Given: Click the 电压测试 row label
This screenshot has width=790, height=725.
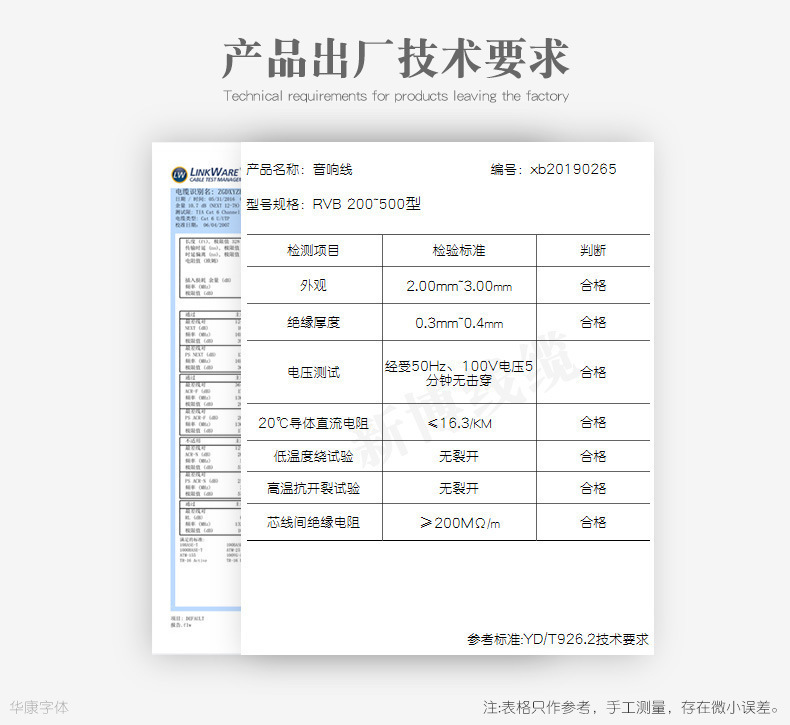Looking at the screenshot, I should (x=313, y=373).
